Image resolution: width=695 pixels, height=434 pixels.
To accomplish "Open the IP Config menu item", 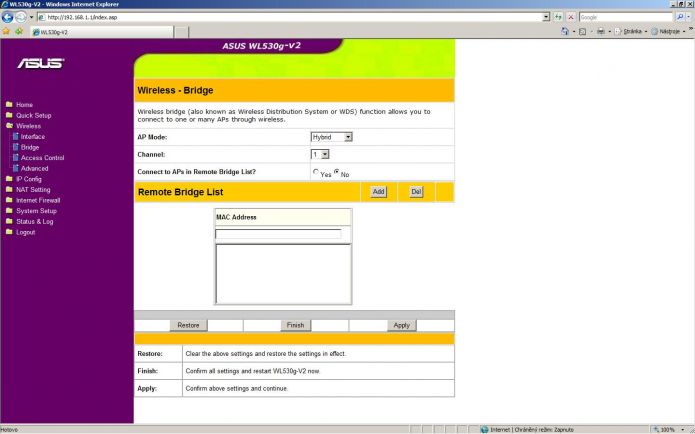I will [x=29, y=179].
